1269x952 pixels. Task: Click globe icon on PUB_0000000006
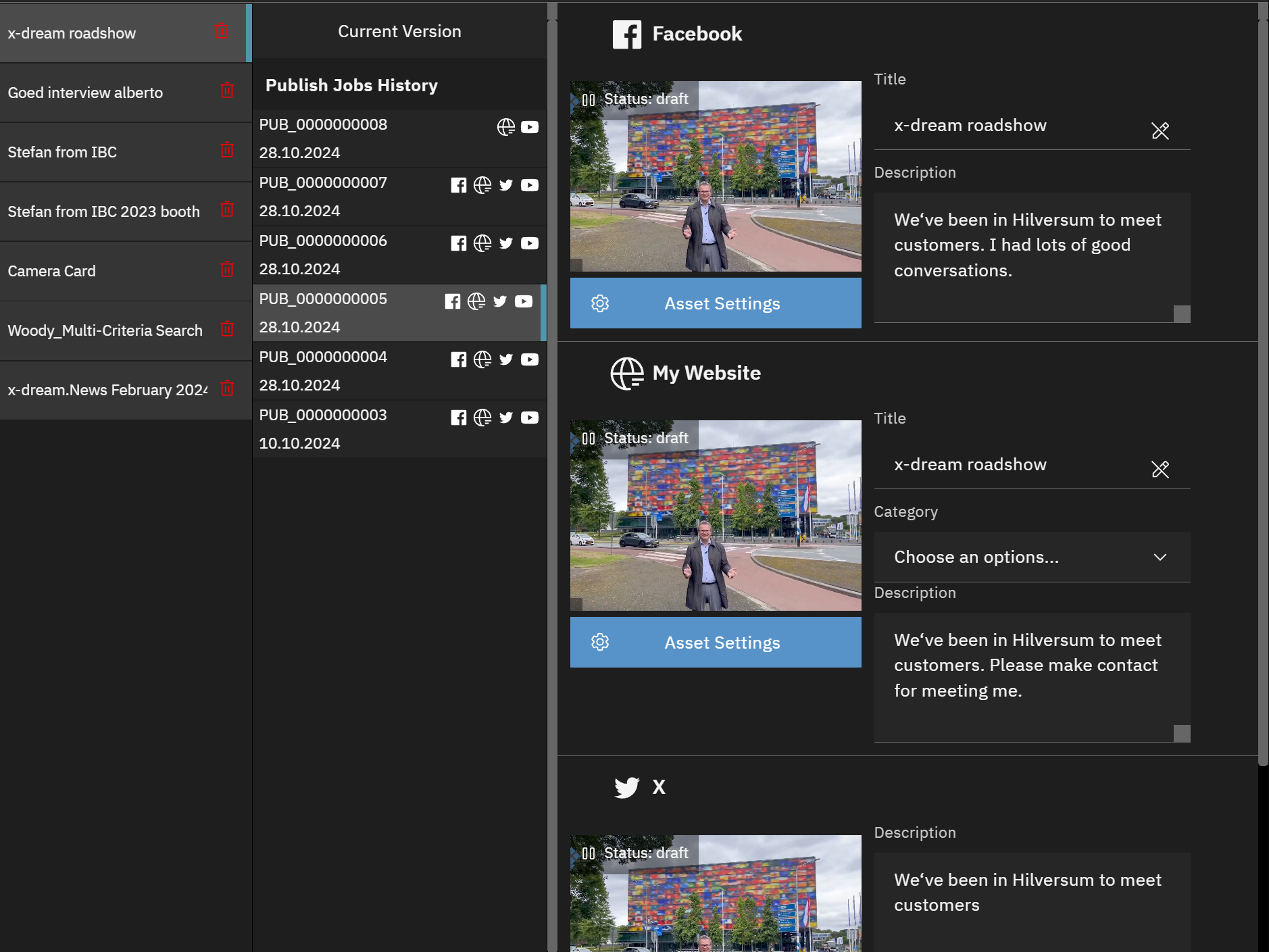482,243
